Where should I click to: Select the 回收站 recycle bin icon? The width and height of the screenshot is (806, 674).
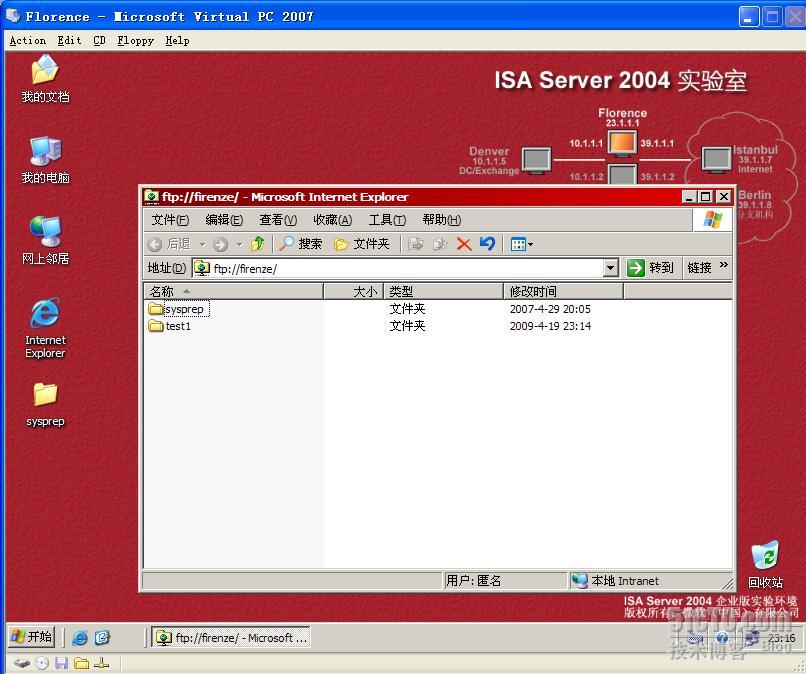pyautogui.click(x=765, y=564)
